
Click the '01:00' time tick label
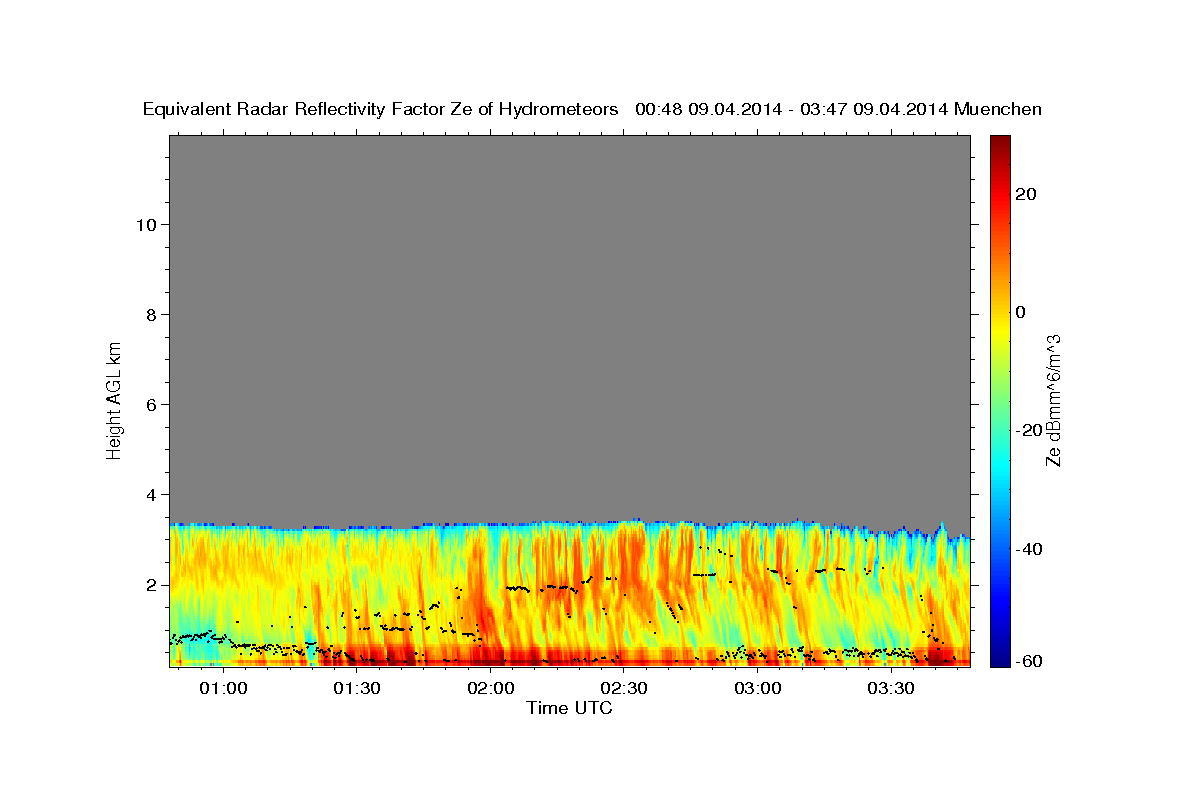(223, 689)
